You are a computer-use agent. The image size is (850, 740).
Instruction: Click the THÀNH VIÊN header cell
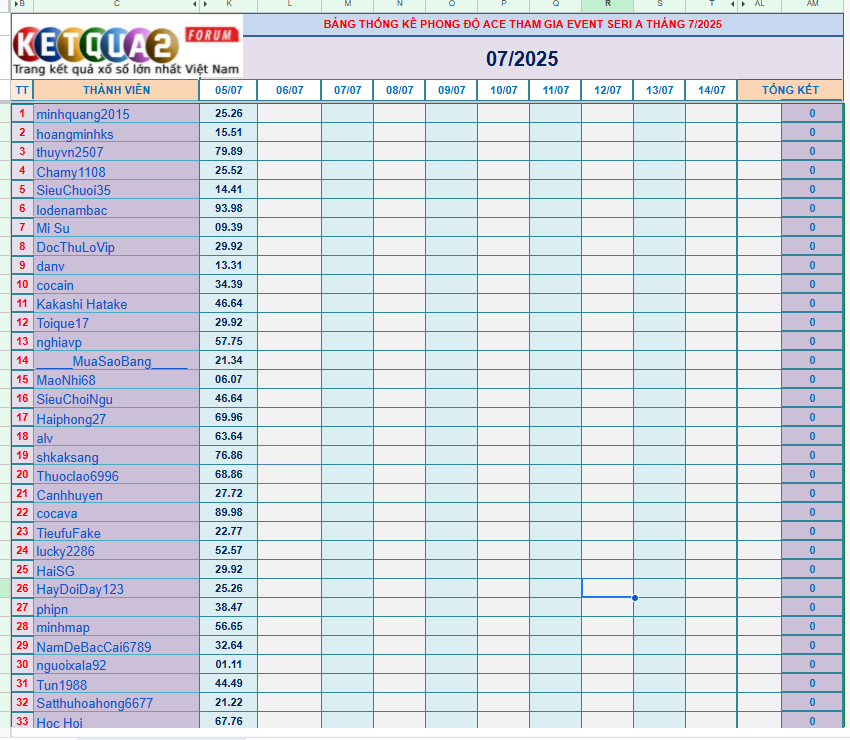pyautogui.click(x=116, y=90)
